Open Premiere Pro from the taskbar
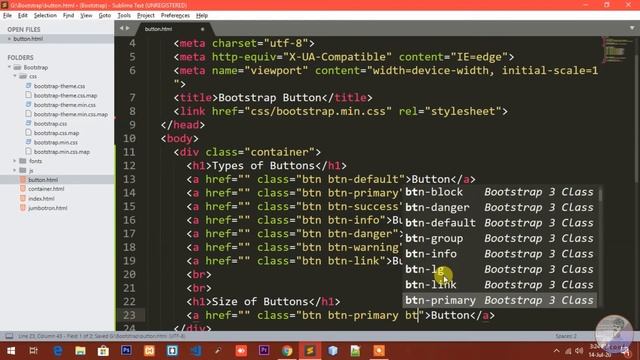 (x=264, y=351)
